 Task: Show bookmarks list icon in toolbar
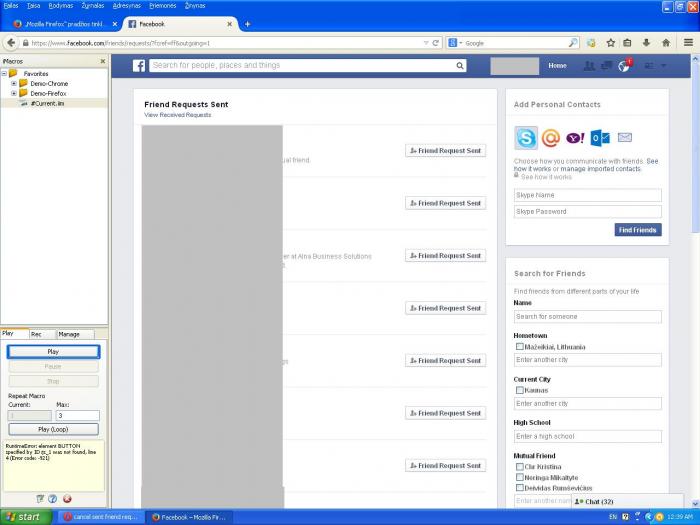(x=627, y=43)
